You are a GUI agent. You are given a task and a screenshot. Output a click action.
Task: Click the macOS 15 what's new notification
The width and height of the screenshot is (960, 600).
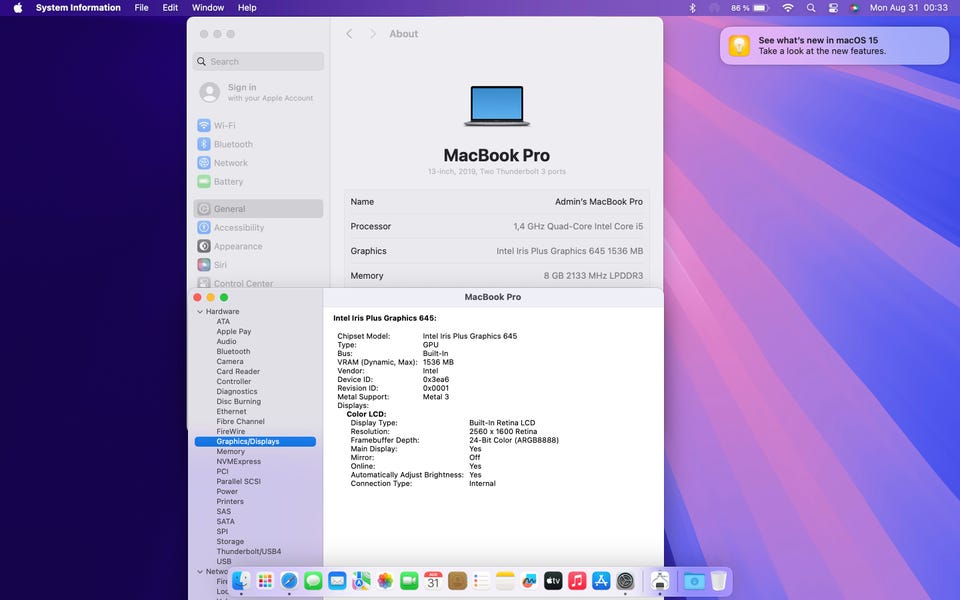[x=834, y=45]
